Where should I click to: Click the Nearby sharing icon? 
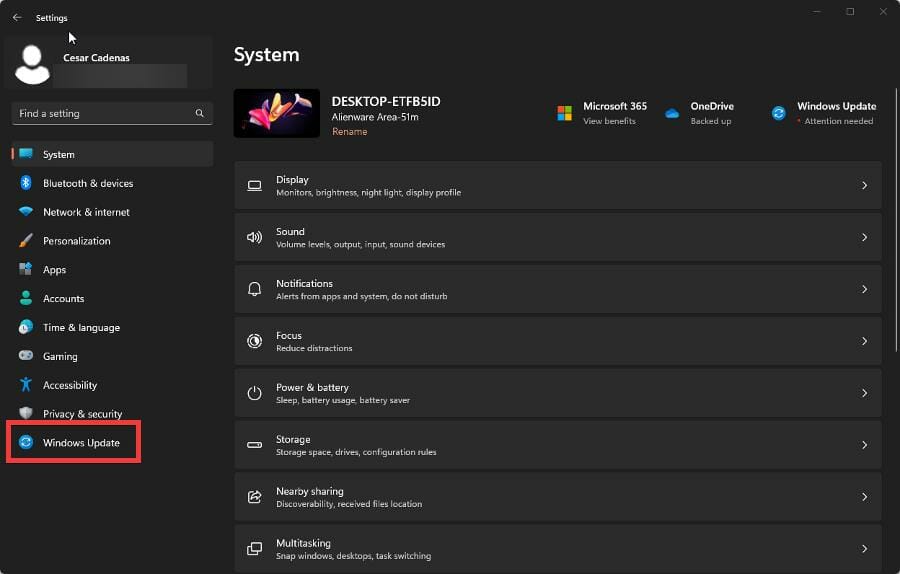(x=254, y=497)
